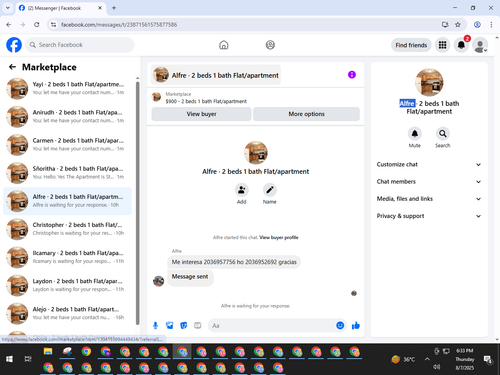
Task: Click the browser address bar URL
Action: pos(119,25)
